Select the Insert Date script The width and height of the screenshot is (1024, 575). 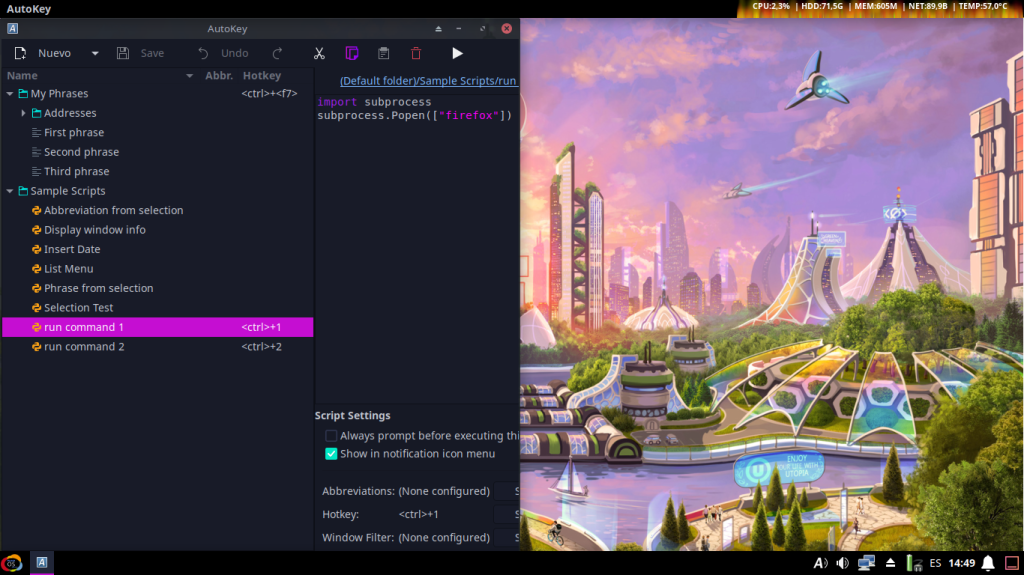tap(72, 249)
